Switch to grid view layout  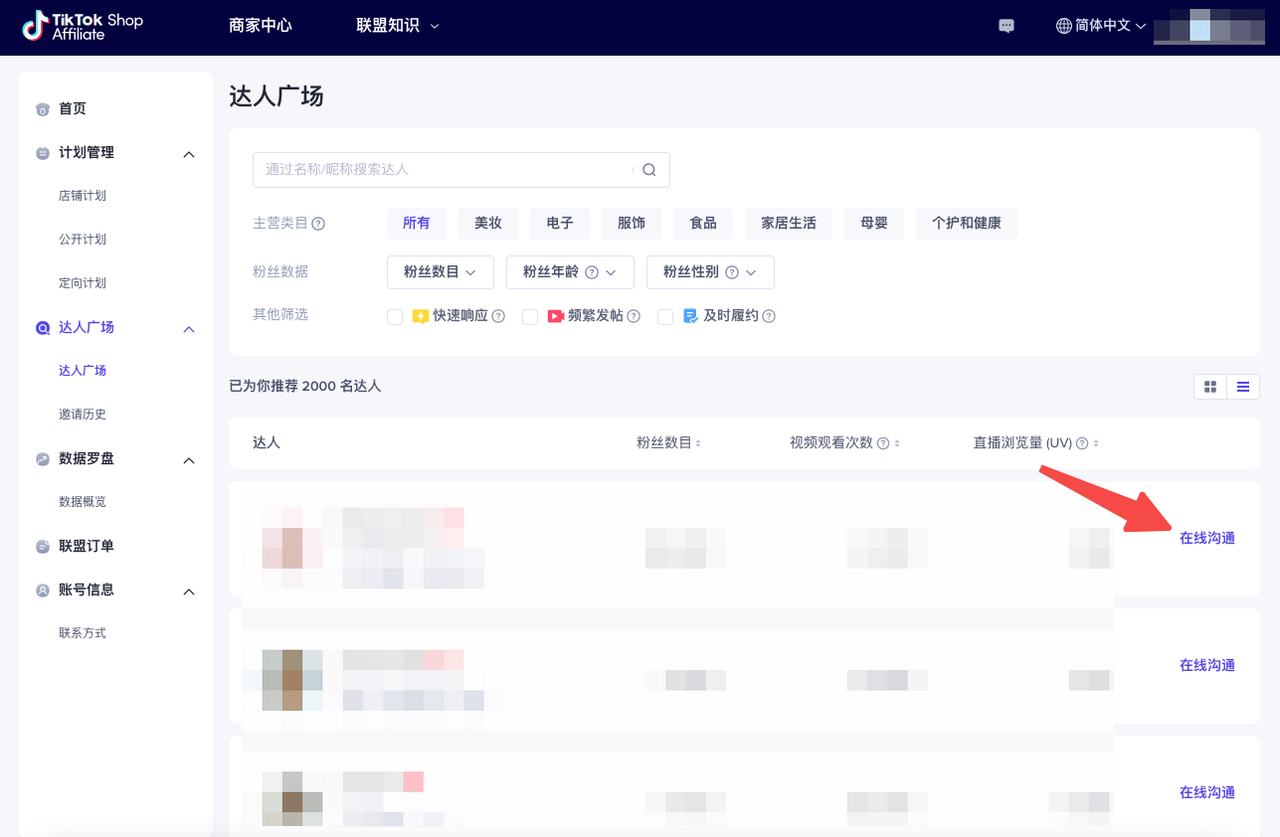1210,386
